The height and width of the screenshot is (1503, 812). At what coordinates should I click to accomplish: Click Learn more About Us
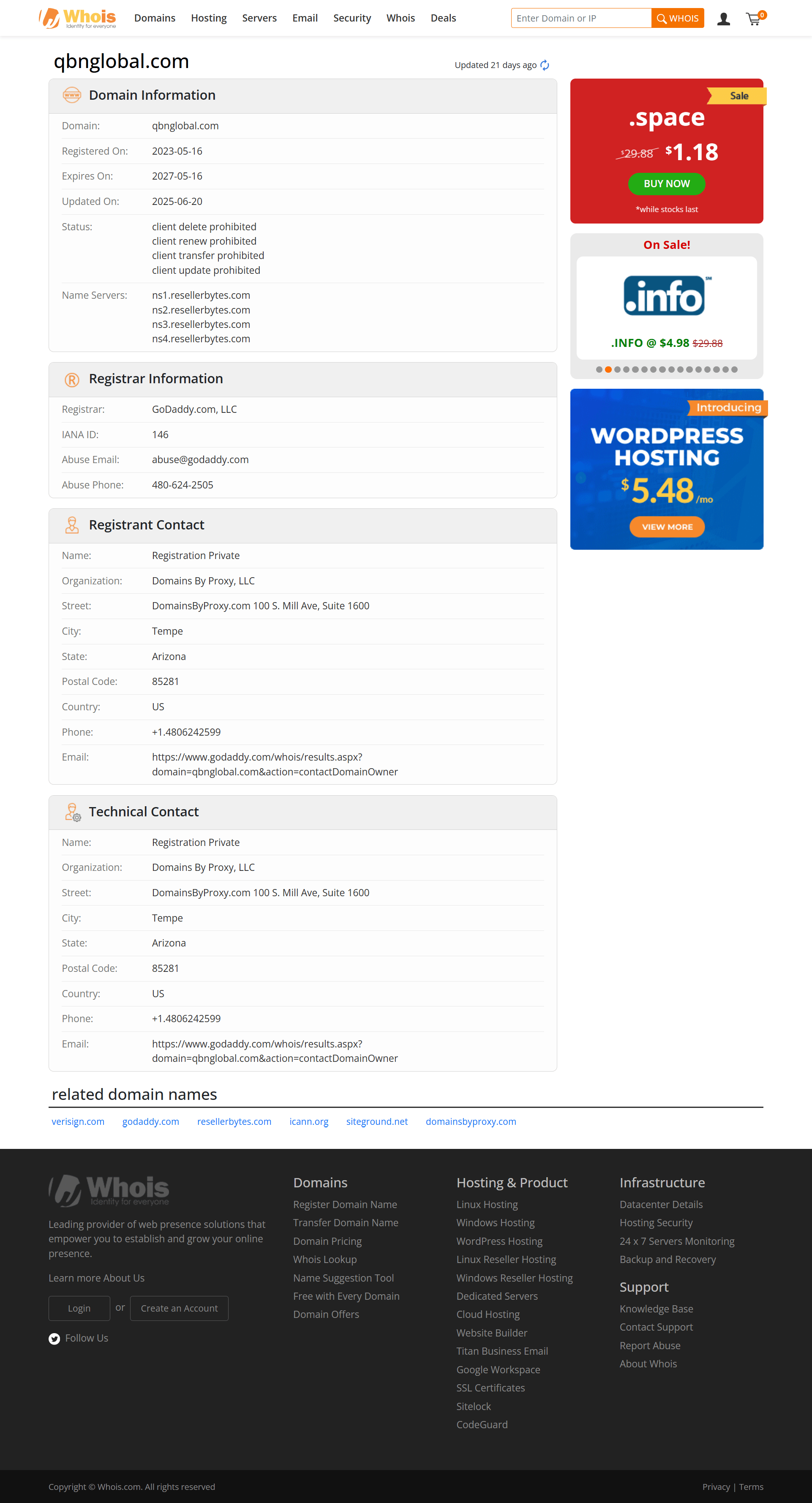(x=96, y=1278)
